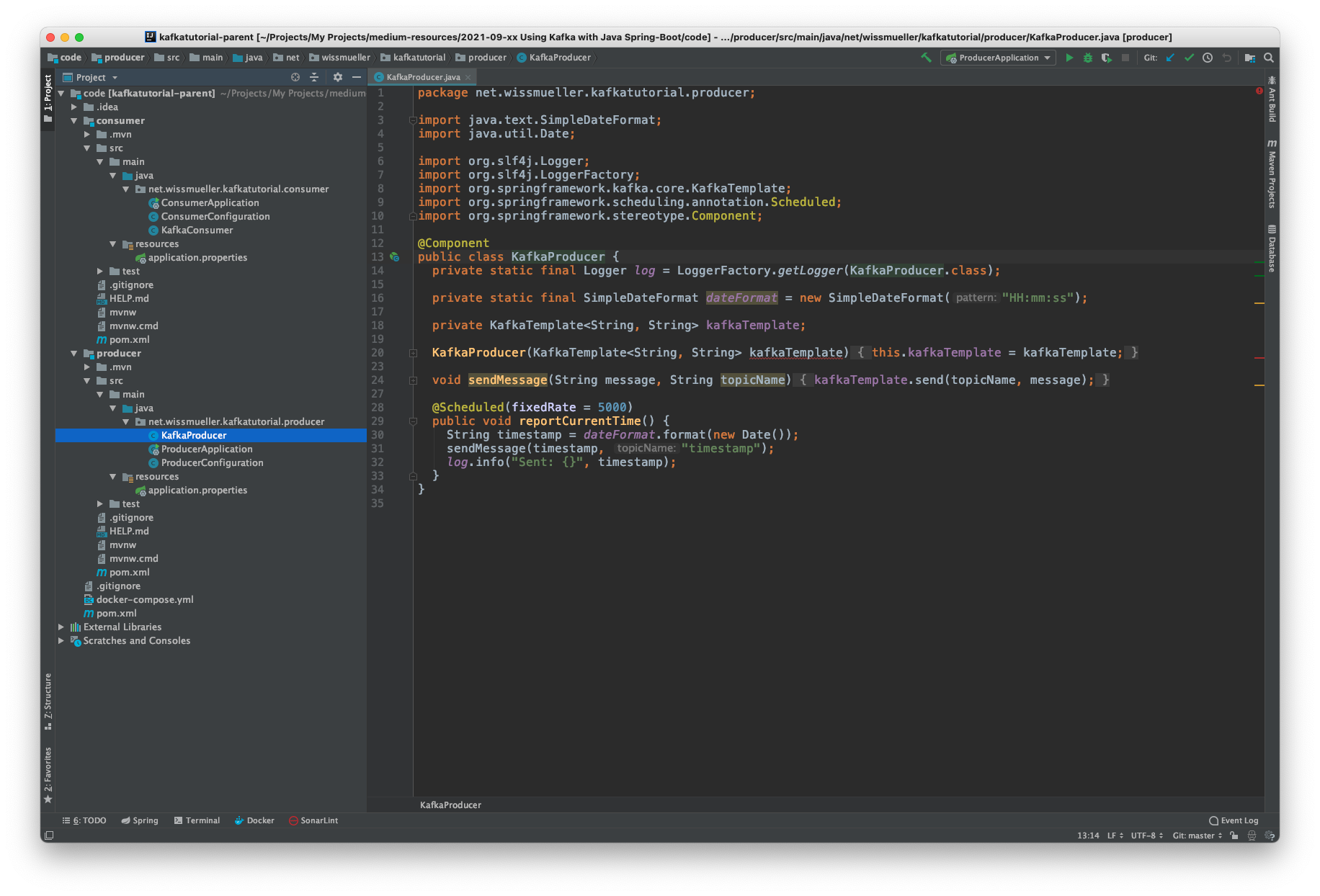
Task: Open Search Everywhere with the magnifier icon
Action: 1268,58
